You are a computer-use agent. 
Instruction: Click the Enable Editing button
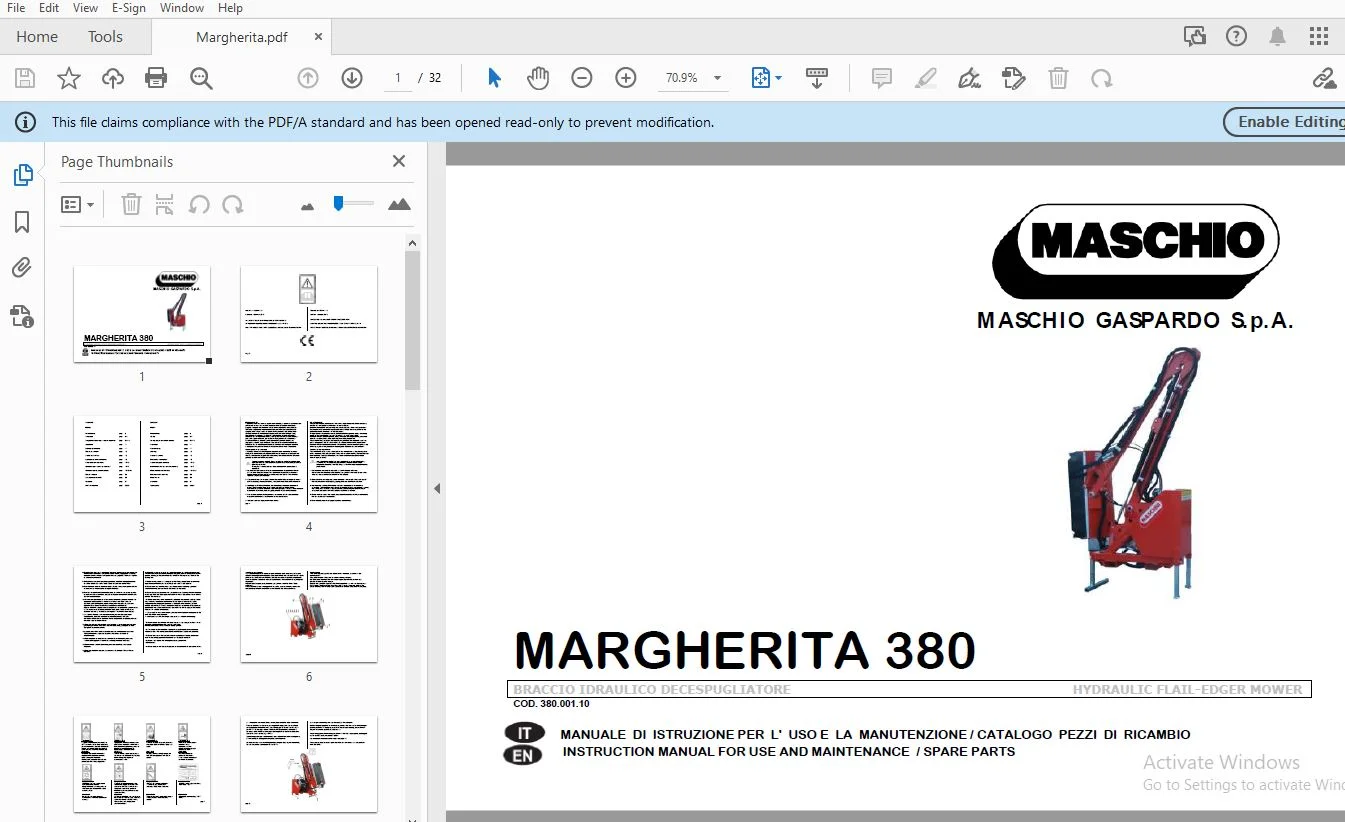(x=1285, y=122)
